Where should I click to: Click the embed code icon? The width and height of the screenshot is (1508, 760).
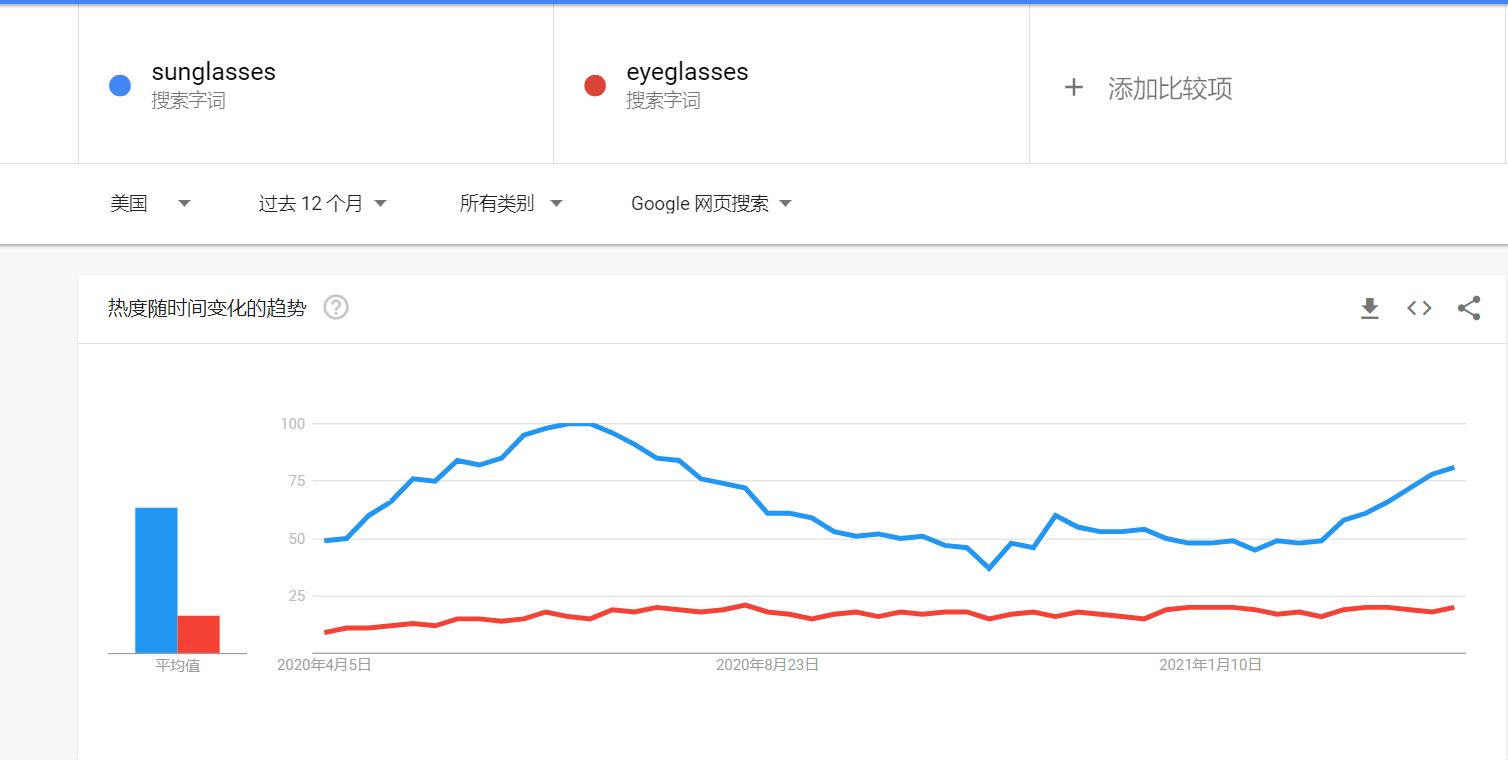point(1419,308)
